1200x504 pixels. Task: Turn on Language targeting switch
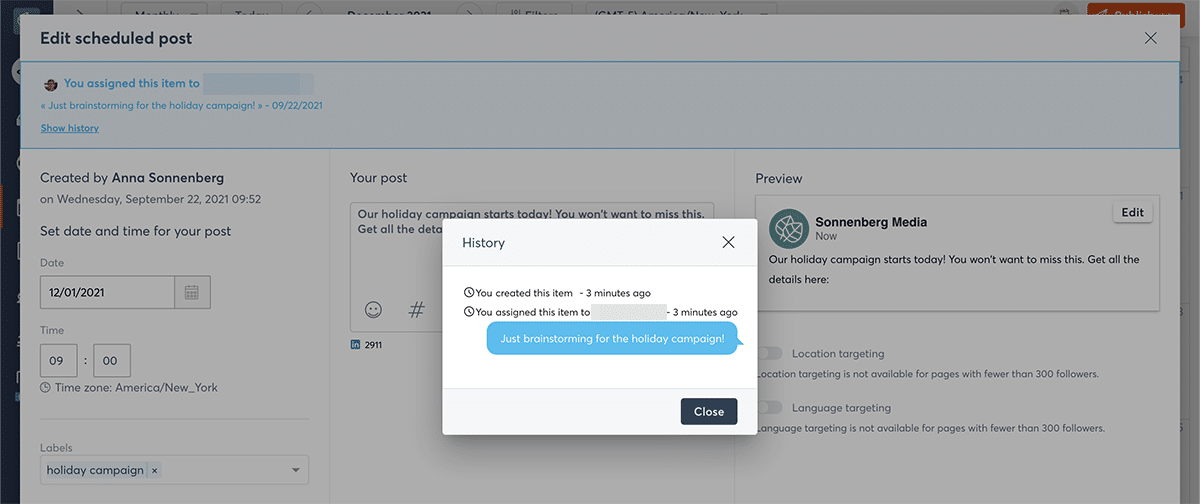[x=770, y=408]
